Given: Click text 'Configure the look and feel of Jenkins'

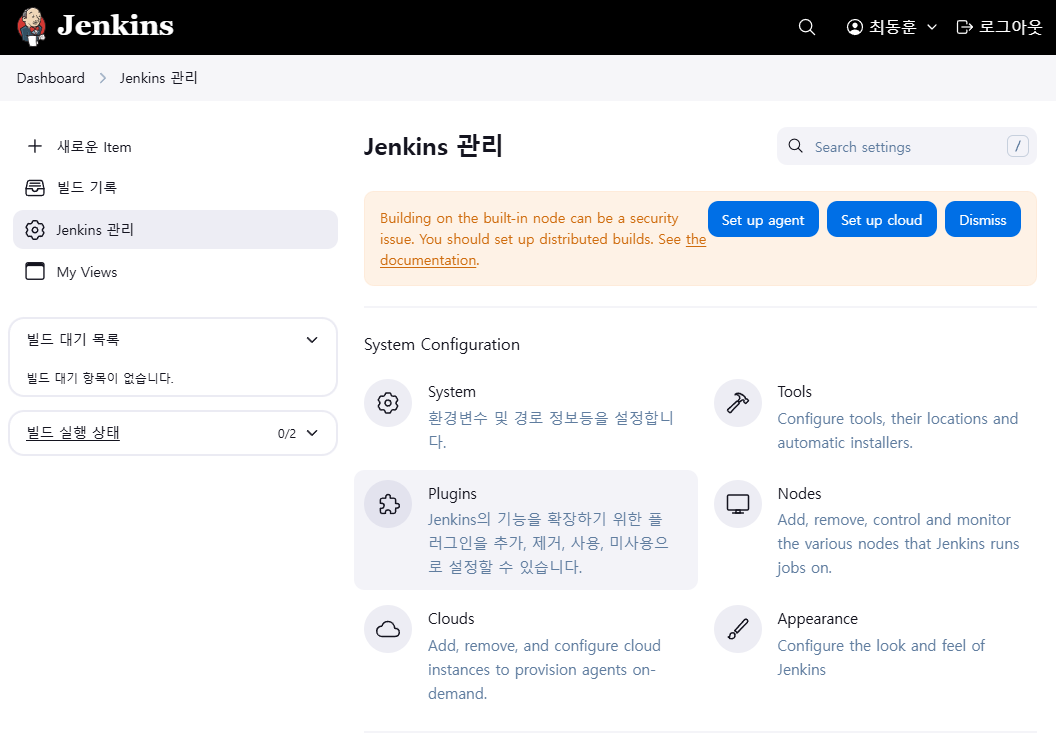Looking at the screenshot, I should pyautogui.click(x=881, y=658).
